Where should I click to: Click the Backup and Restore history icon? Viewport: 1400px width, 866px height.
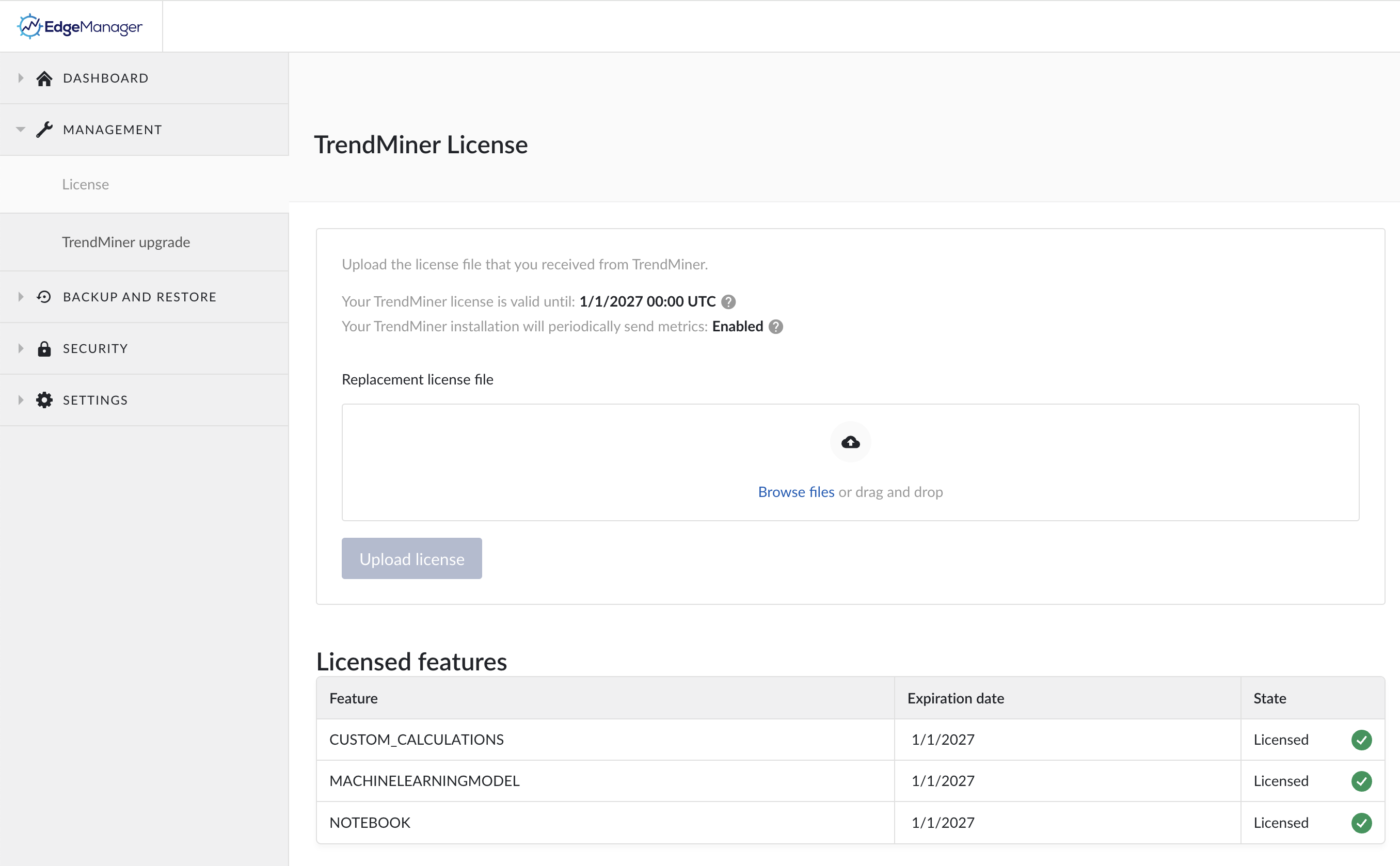[x=44, y=297]
